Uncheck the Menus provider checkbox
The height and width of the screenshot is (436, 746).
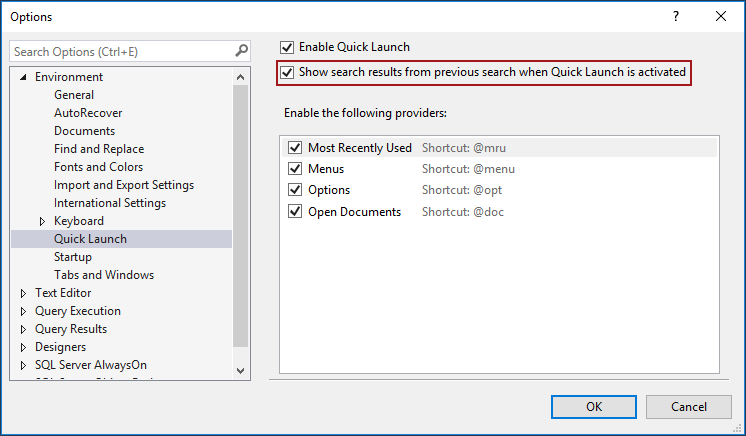pos(295,169)
